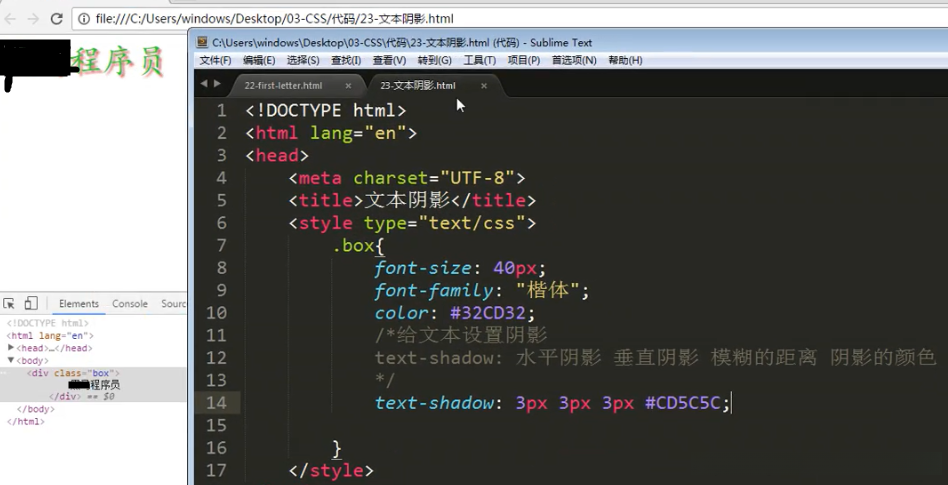Image resolution: width=948 pixels, height=485 pixels.
Task: Go forward in Chrome browser
Action: (x=33, y=19)
